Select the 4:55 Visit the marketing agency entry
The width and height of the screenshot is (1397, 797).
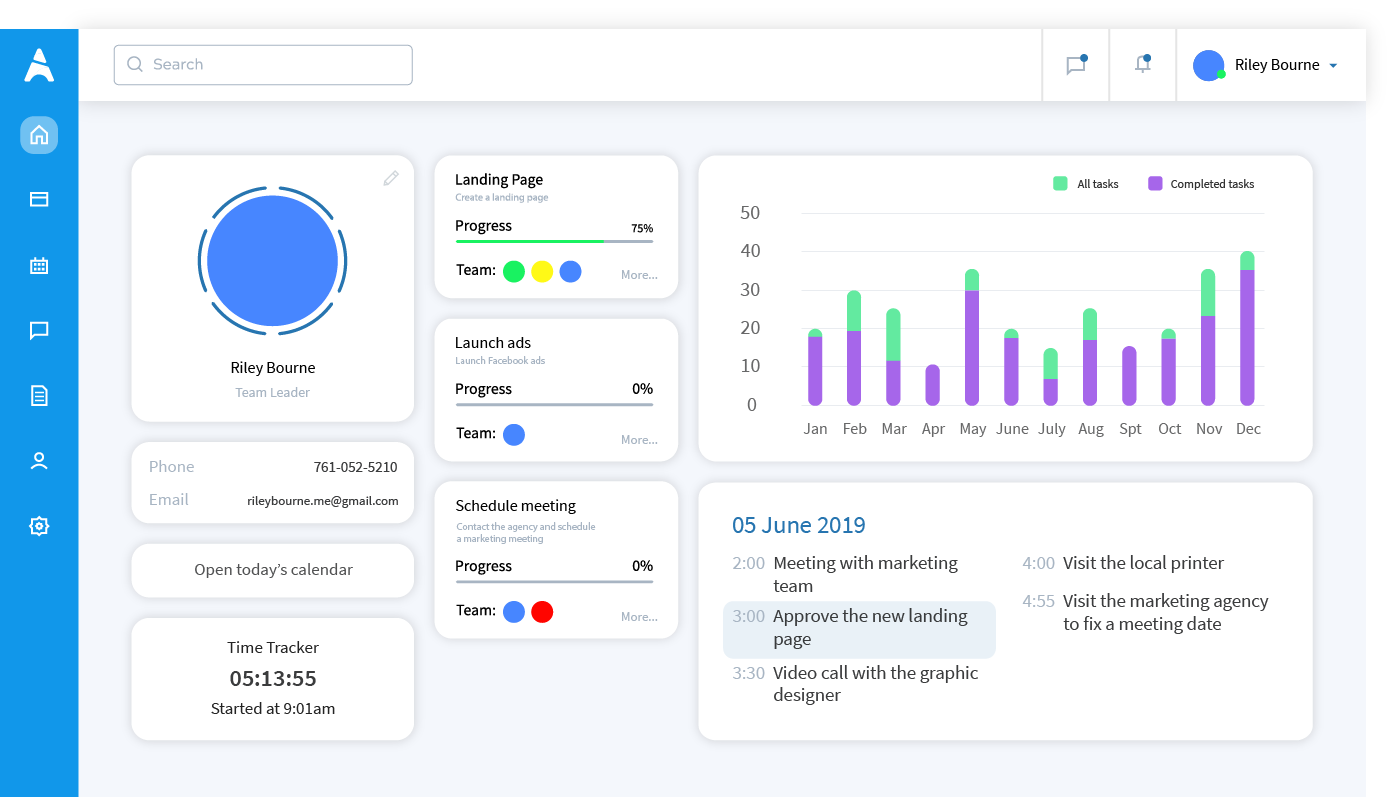tap(1146, 612)
